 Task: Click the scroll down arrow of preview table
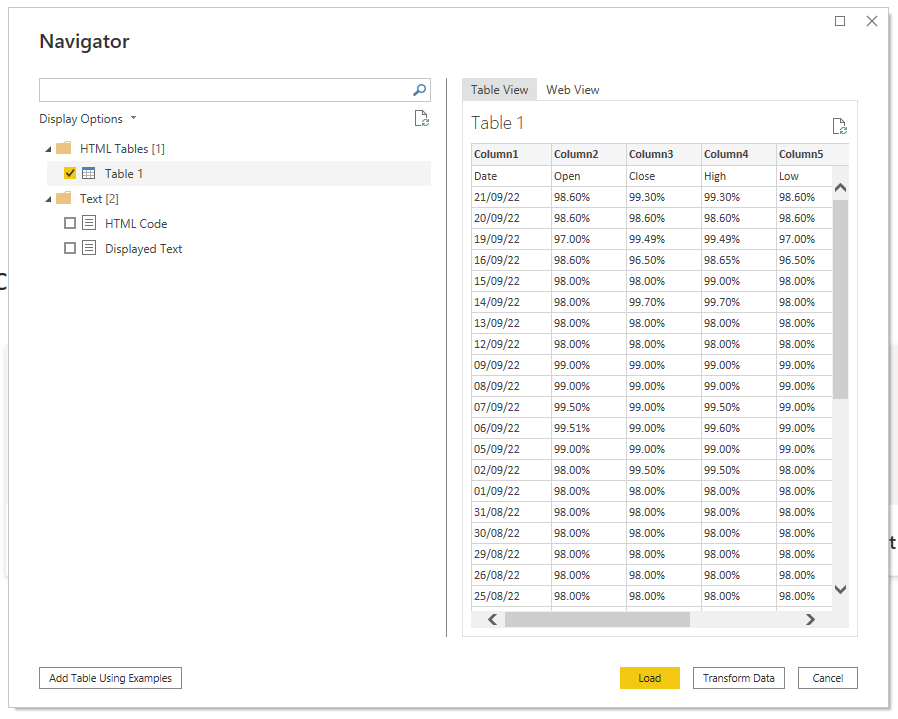pos(840,589)
